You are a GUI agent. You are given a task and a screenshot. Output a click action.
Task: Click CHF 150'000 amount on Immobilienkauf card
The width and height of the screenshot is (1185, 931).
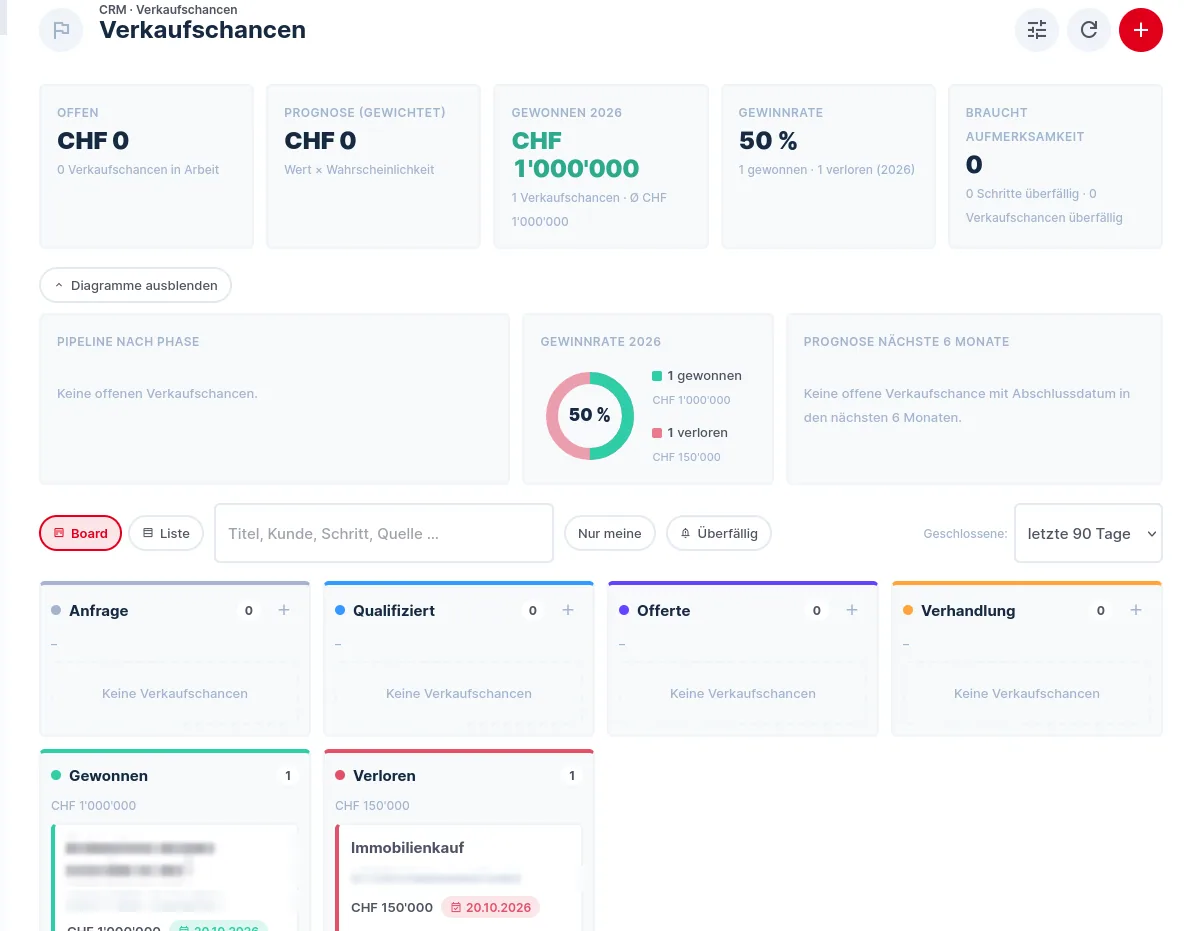391,907
